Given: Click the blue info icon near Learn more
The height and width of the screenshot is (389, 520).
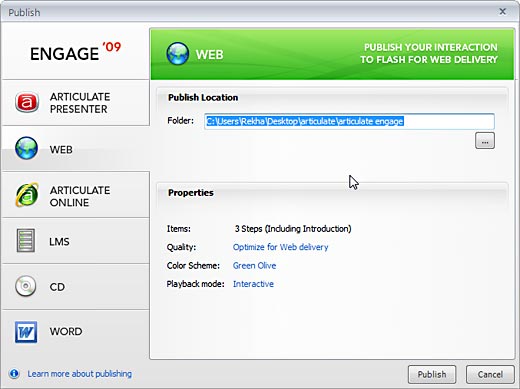Looking at the screenshot, I should [14, 374].
